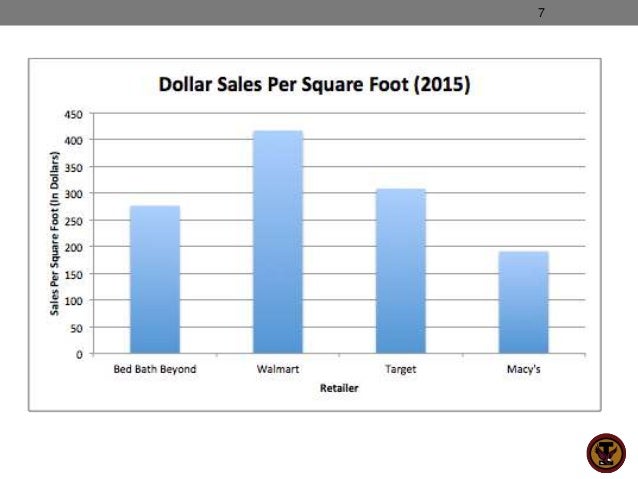
Task: Click the 'Bed Bath Beyond' axis label
Action: 155,369
